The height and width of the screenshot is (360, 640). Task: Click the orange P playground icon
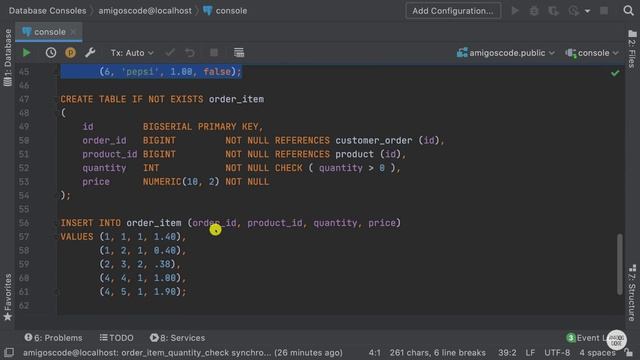tap(70, 53)
